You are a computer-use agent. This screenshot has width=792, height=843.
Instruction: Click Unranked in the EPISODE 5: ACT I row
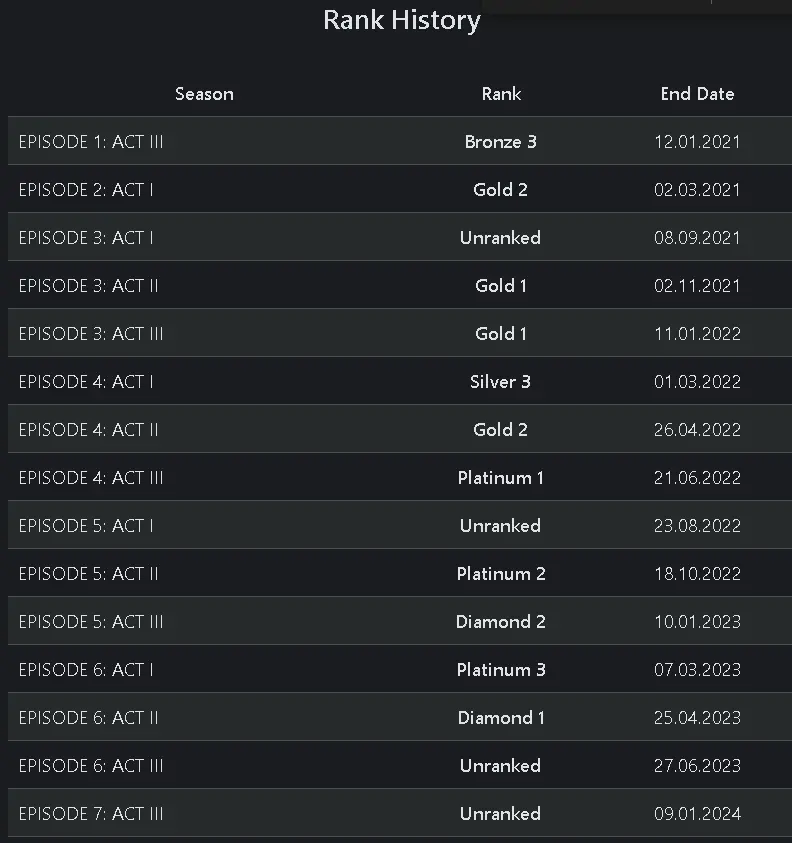tap(501, 526)
